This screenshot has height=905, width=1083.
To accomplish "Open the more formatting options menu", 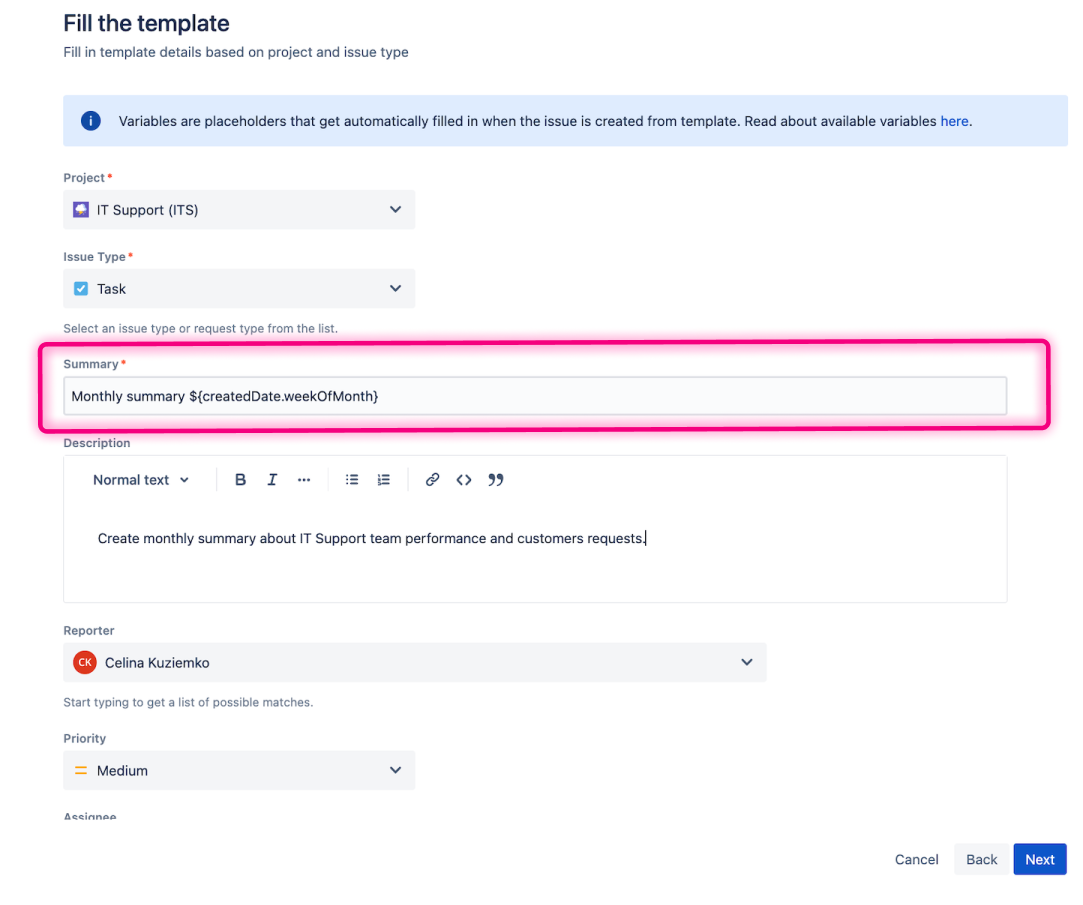I will (x=304, y=479).
